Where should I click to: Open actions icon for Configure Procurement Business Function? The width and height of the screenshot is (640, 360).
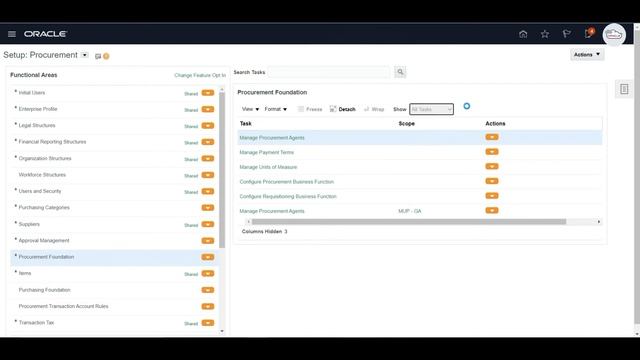[492, 181]
